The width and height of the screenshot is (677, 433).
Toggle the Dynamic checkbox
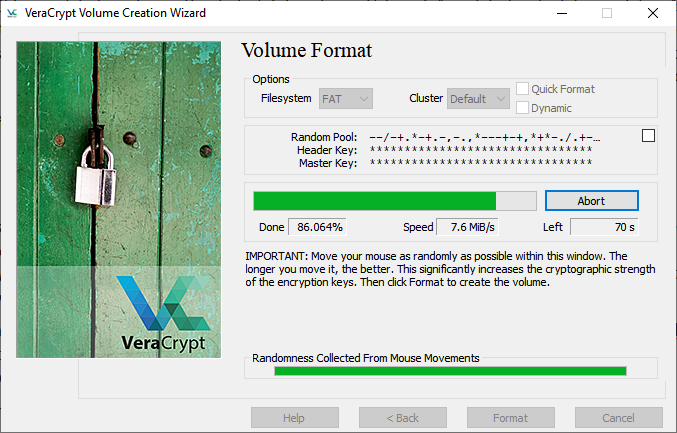(523, 108)
